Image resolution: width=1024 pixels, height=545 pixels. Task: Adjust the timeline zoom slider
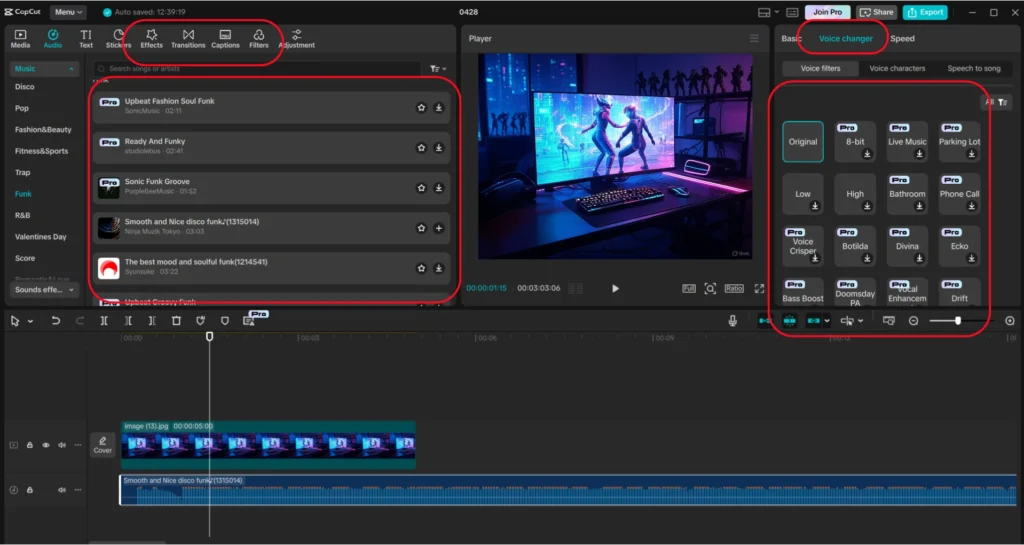click(x=958, y=320)
